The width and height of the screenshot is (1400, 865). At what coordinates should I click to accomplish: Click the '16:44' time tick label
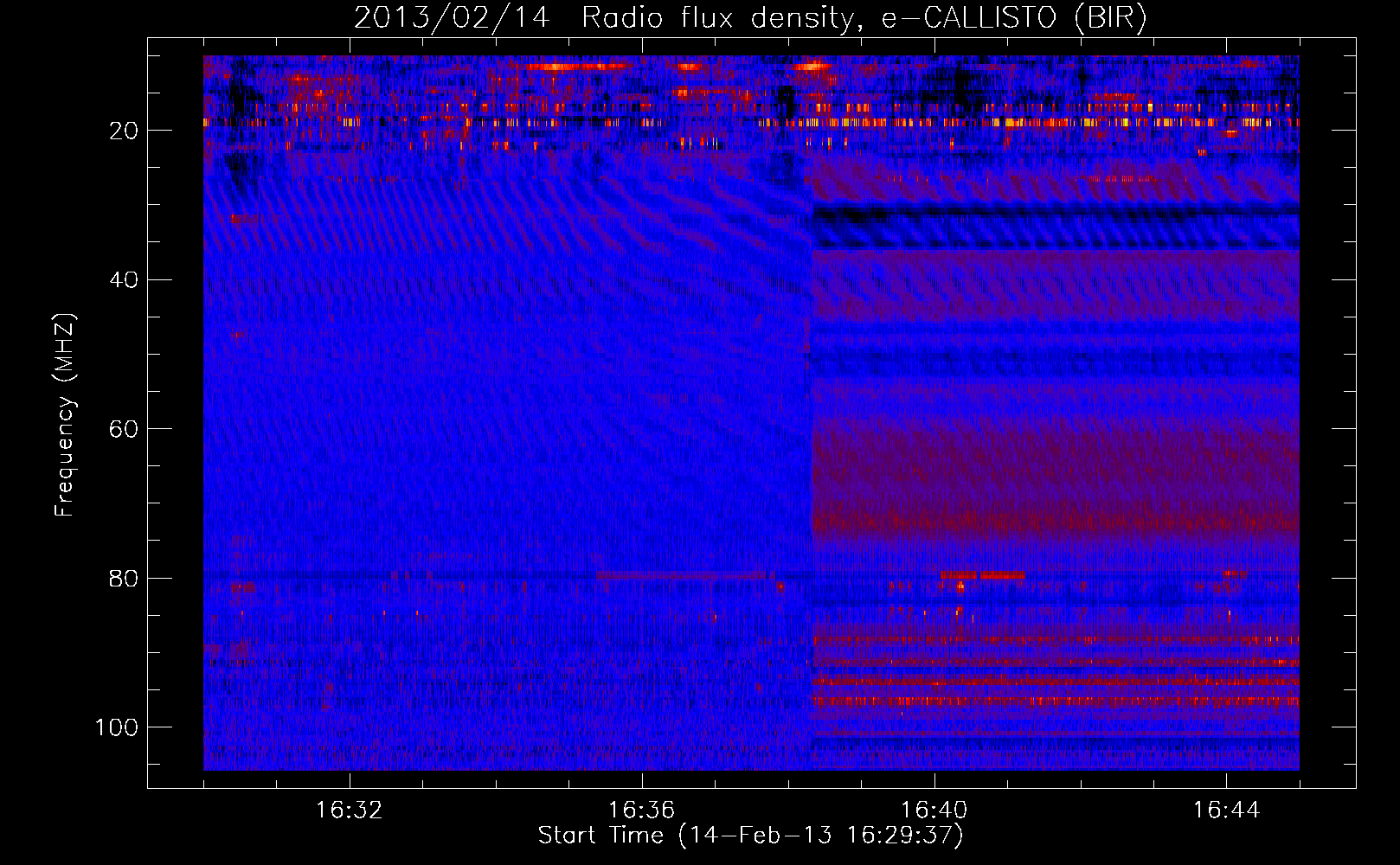[1226, 811]
